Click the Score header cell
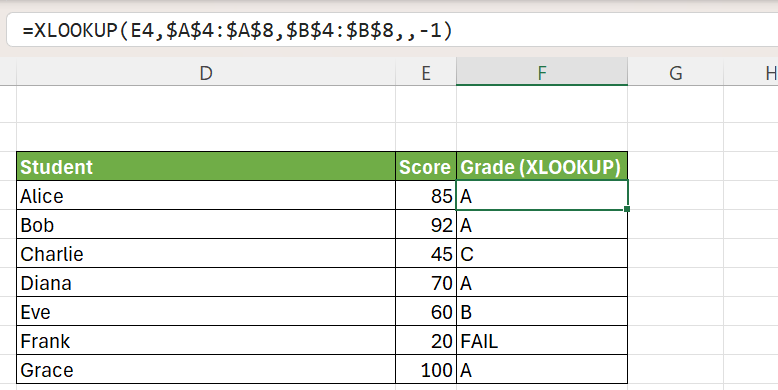The width and height of the screenshot is (778, 390). 426,167
